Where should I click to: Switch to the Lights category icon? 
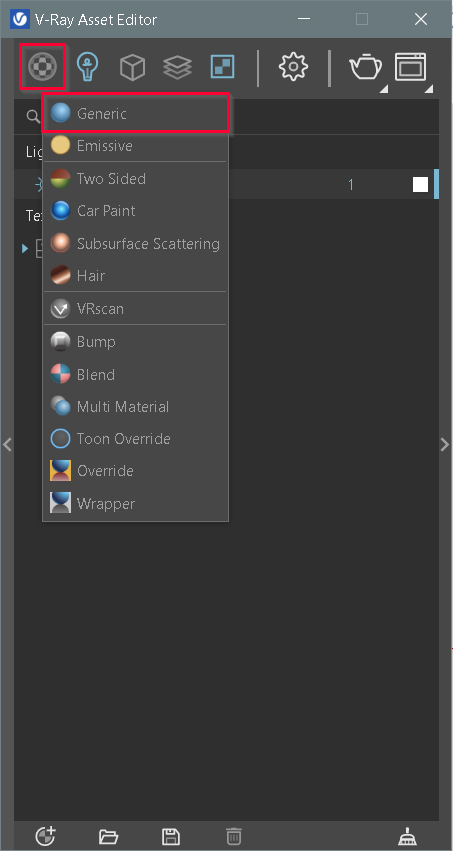pyautogui.click(x=87, y=67)
